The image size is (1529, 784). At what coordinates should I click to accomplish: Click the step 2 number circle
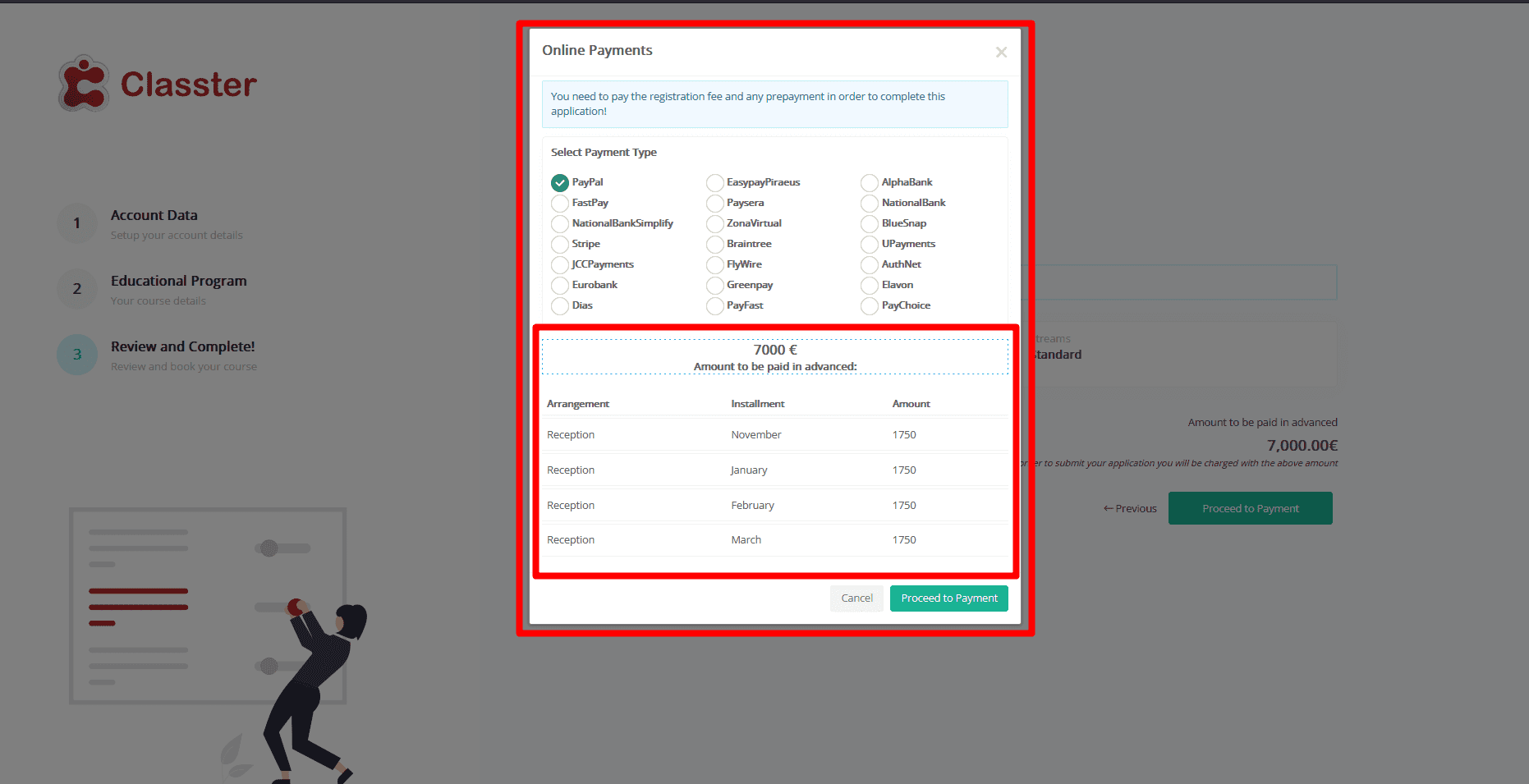[77, 289]
